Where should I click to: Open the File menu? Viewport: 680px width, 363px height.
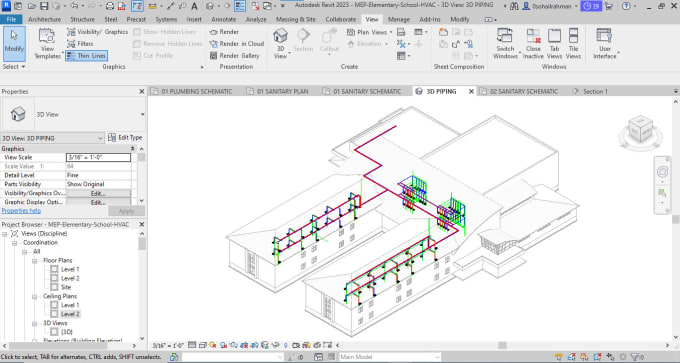(x=11, y=20)
